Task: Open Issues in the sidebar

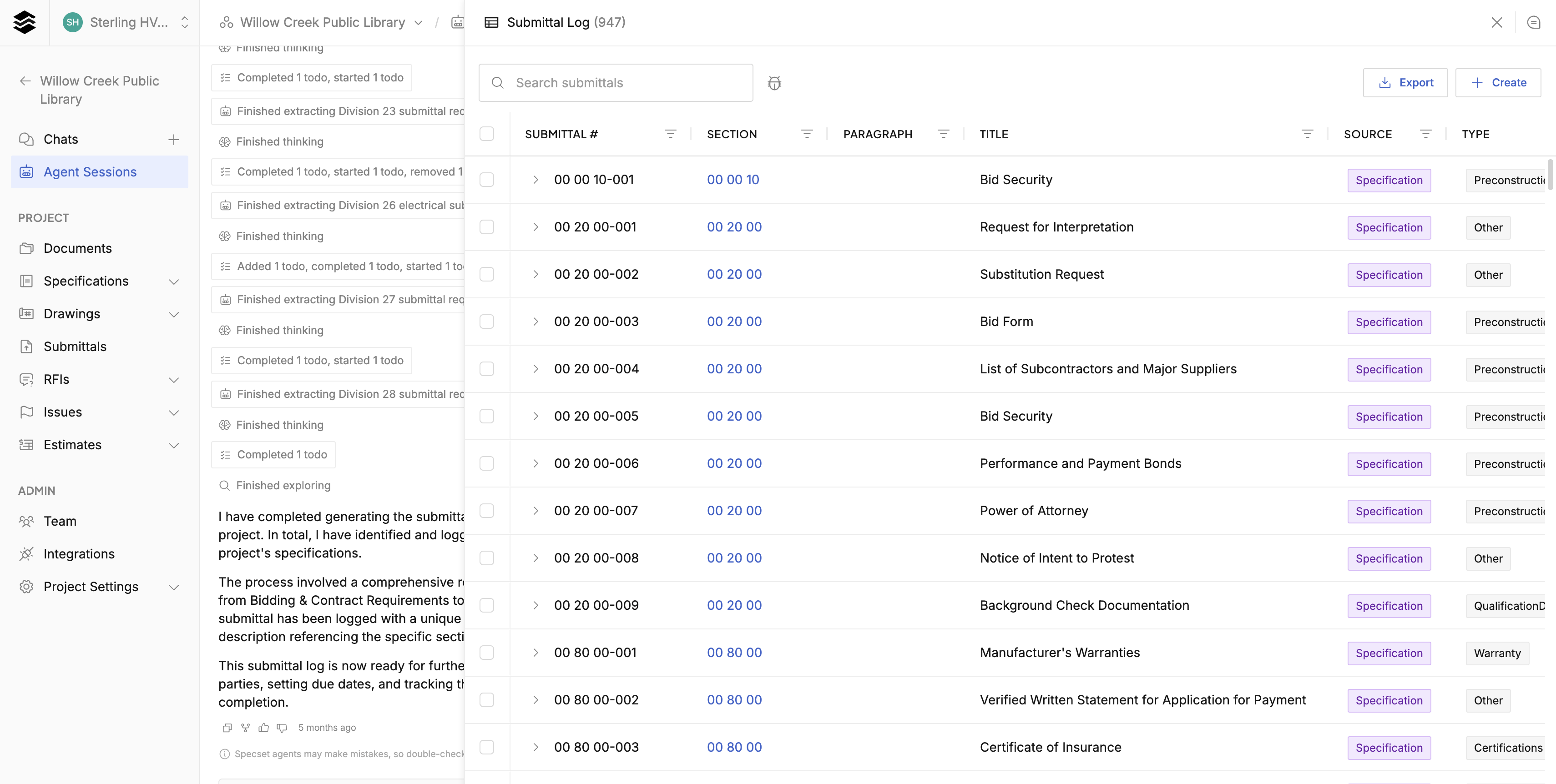Action: click(62, 412)
